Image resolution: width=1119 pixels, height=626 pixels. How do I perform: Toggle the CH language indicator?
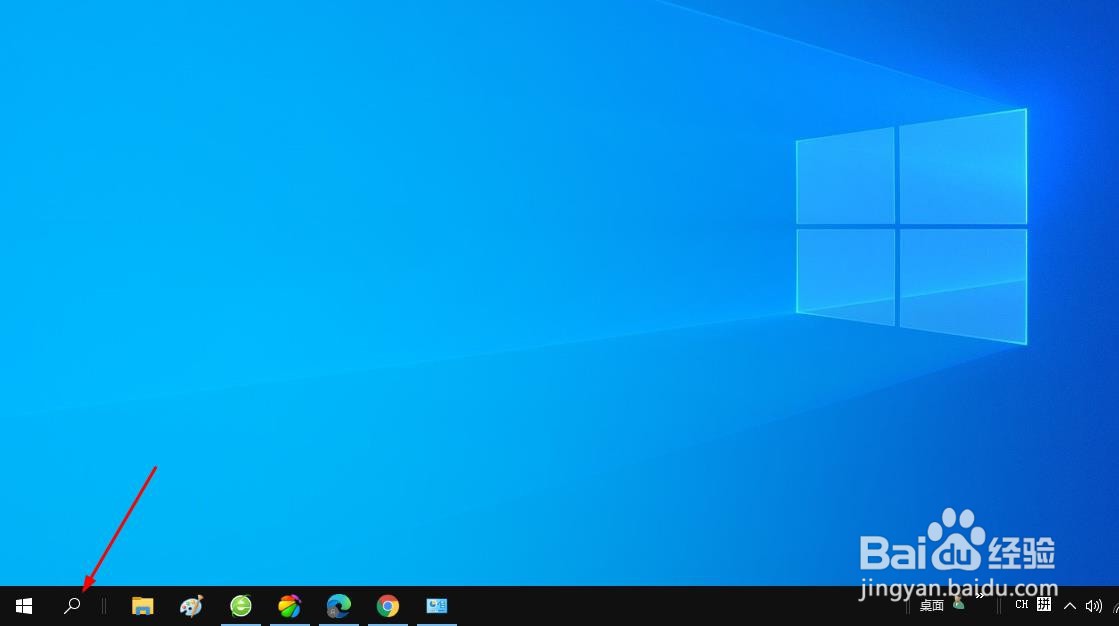(x=1022, y=605)
